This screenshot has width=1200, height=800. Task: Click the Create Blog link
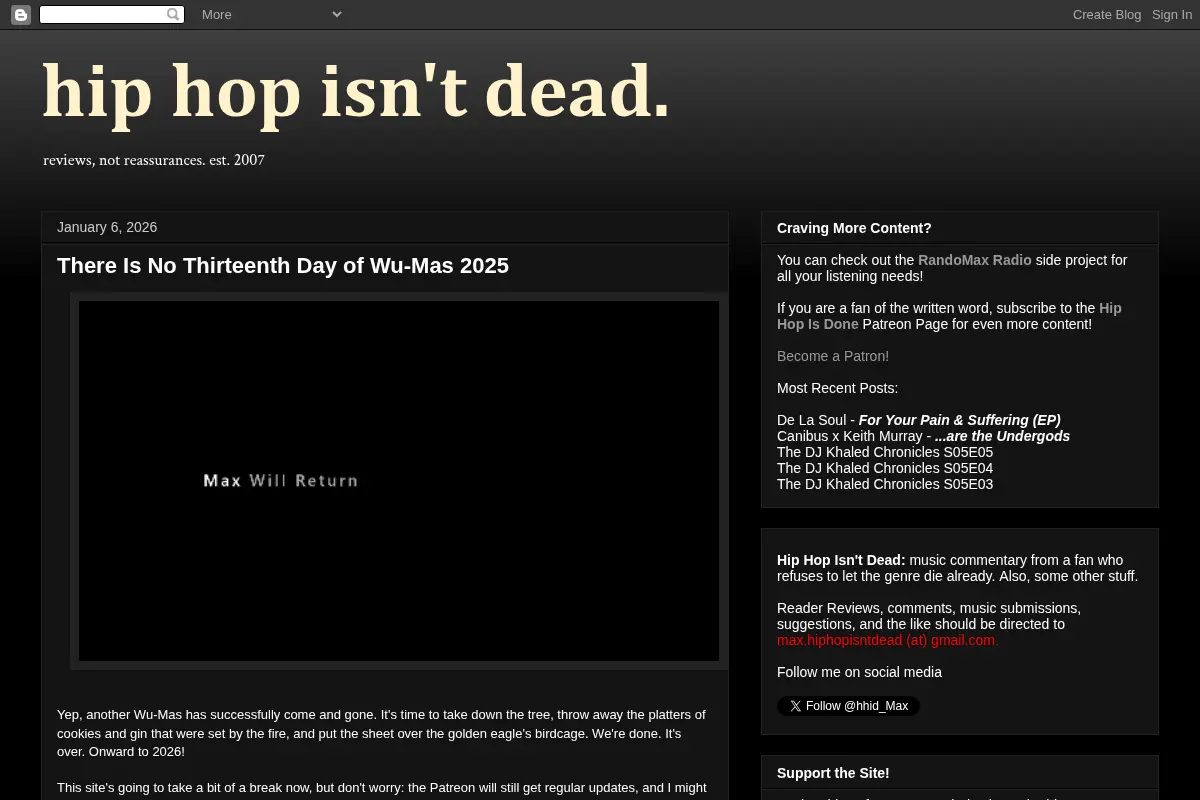(1107, 14)
